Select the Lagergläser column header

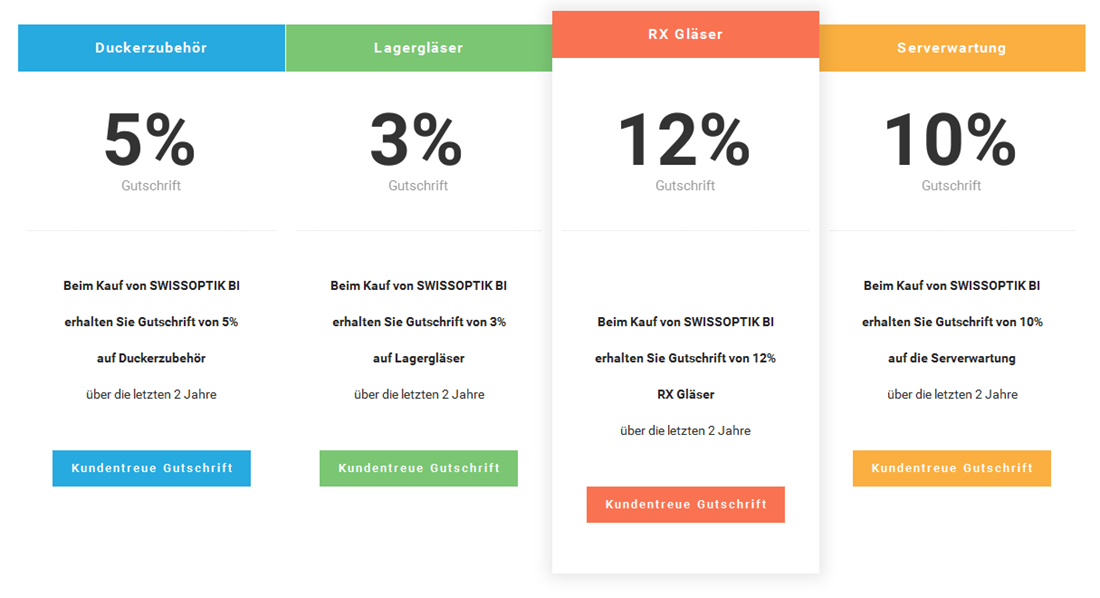pyautogui.click(x=419, y=48)
